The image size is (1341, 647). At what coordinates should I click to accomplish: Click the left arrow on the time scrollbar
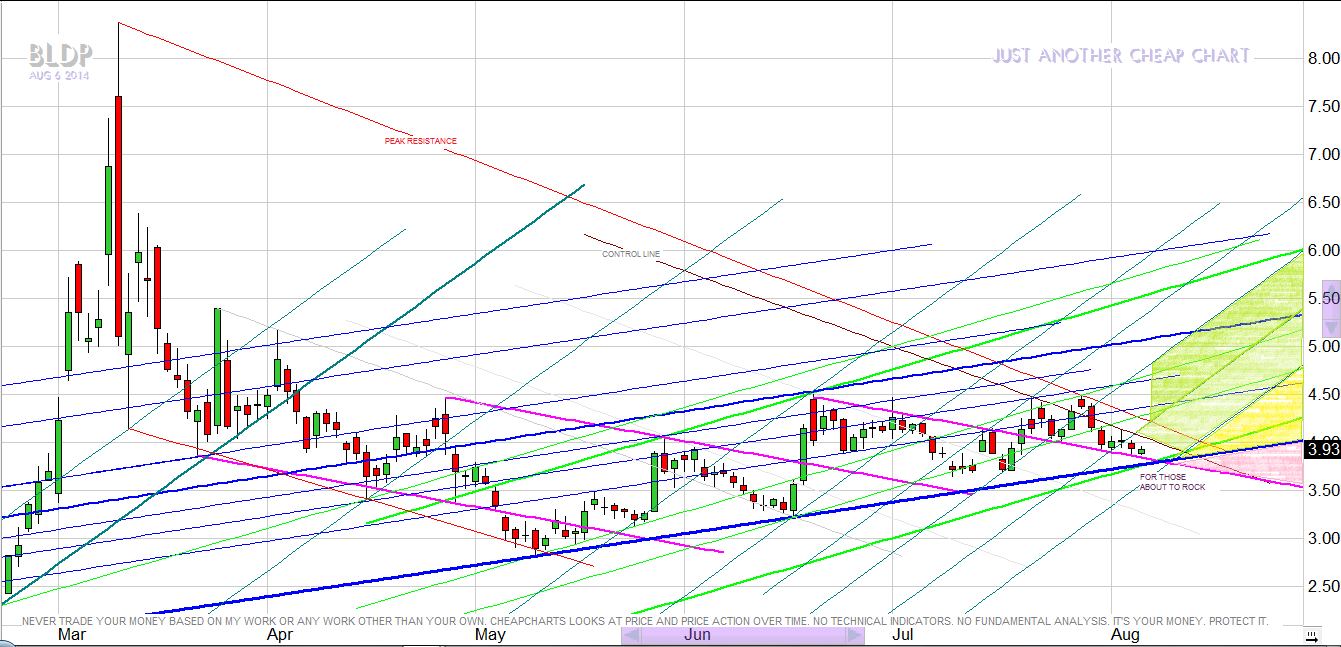click(x=630, y=635)
